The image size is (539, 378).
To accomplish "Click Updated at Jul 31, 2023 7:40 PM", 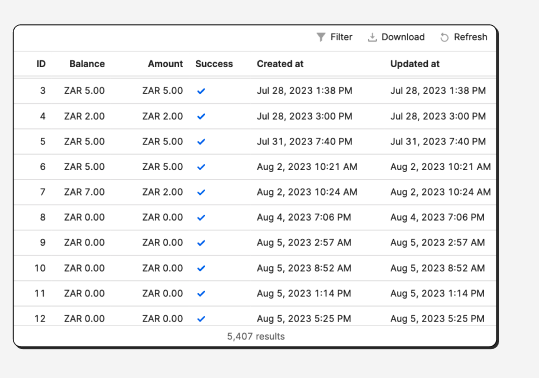I will (438, 142).
